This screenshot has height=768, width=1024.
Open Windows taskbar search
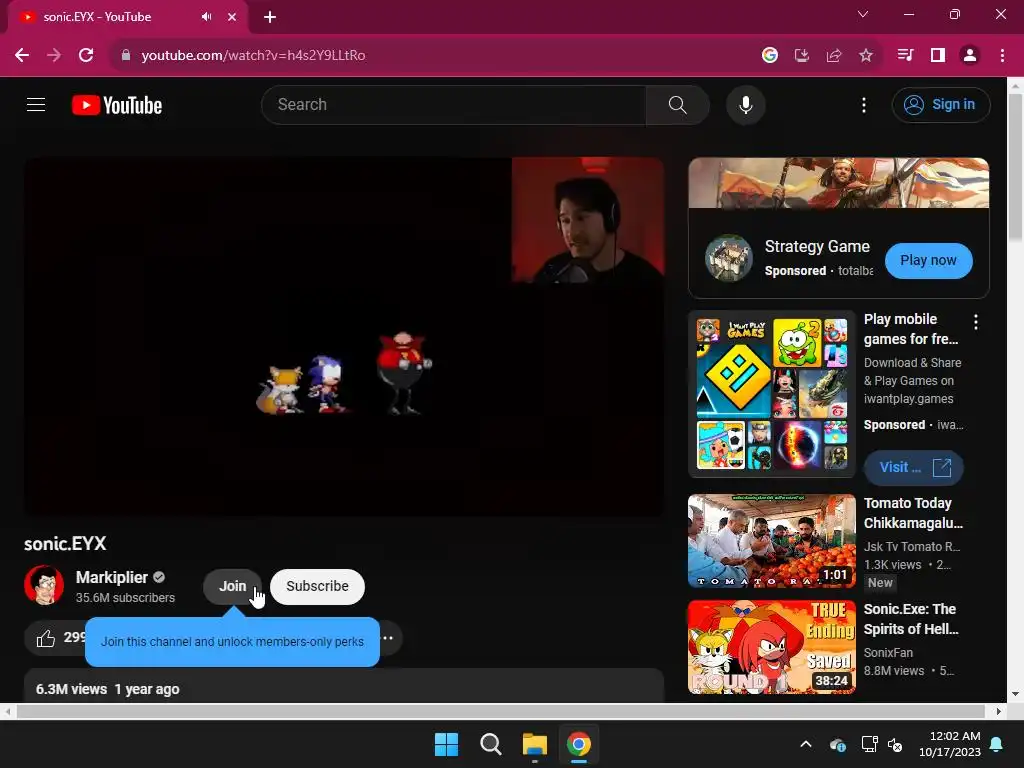point(490,744)
